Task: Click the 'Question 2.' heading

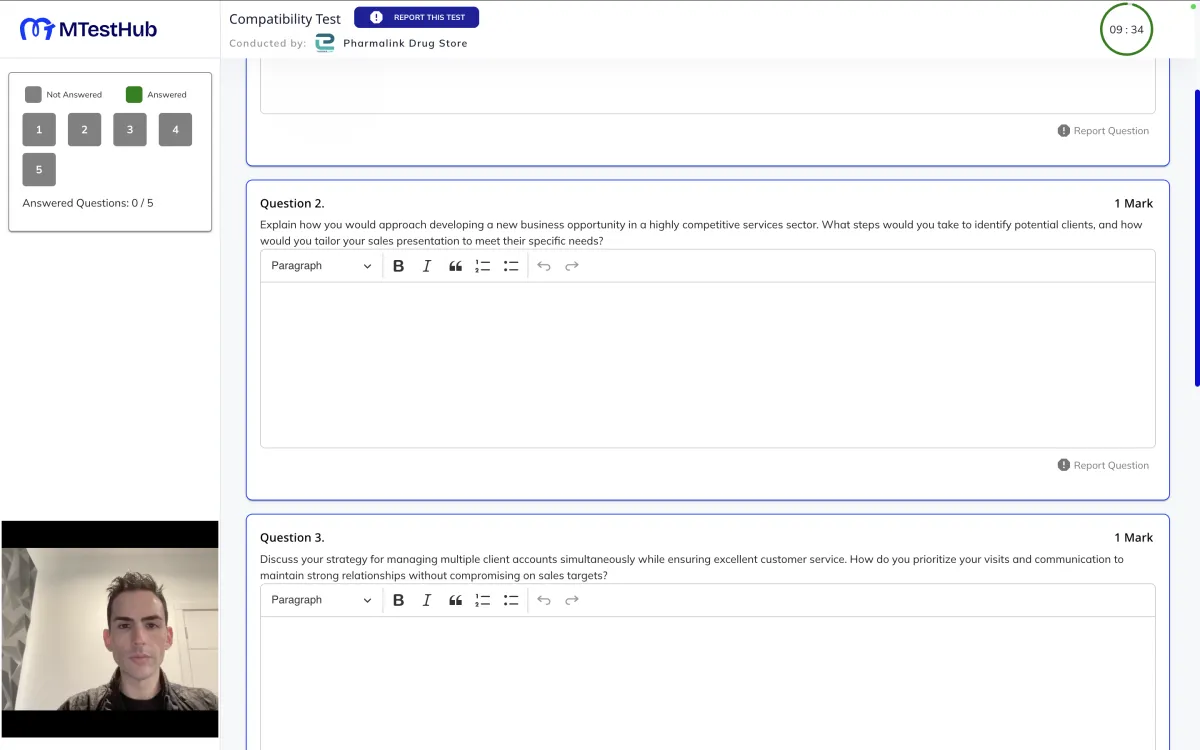Action: 292,203
